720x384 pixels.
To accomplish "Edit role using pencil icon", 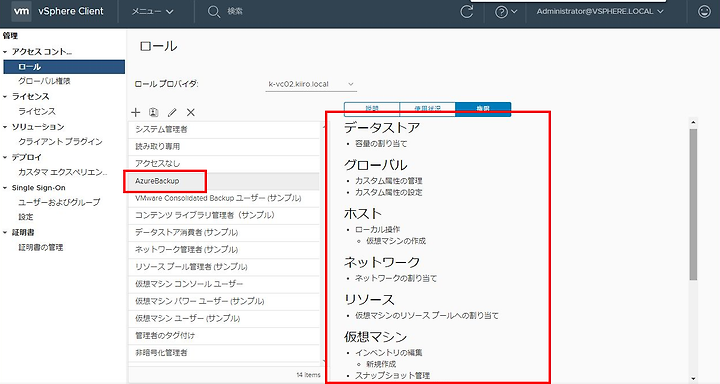I will (172, 112).
